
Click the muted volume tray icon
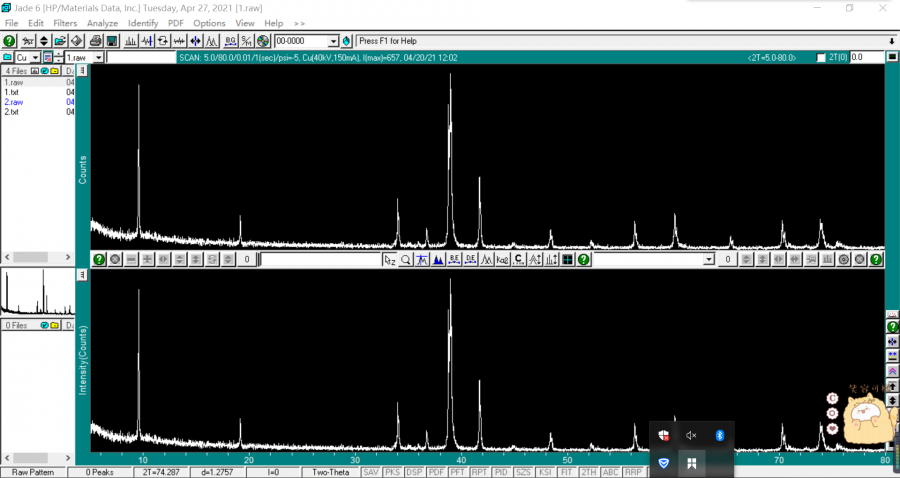pos(691,435)
